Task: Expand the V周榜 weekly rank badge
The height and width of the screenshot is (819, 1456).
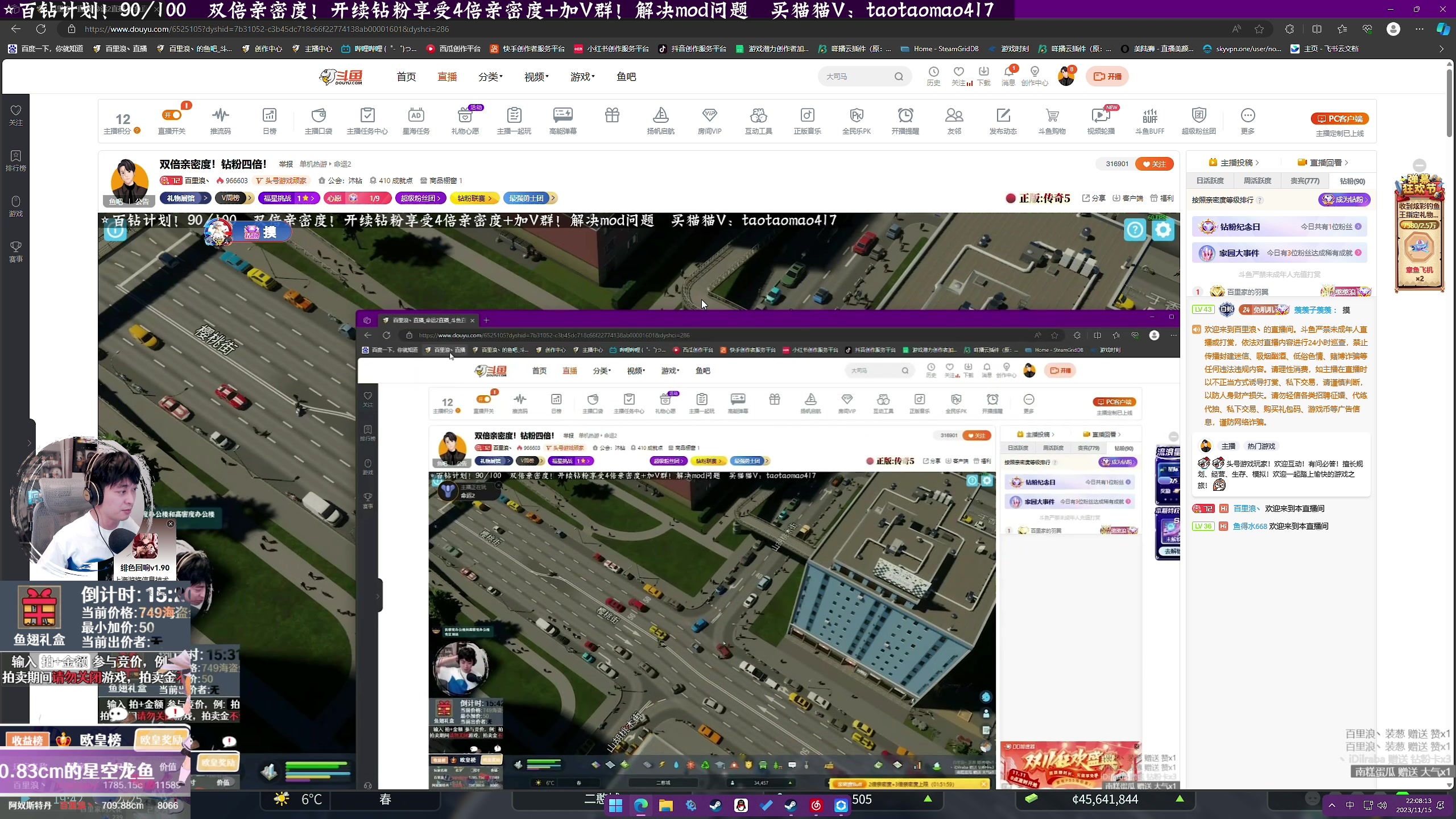Action: click(234, 198)
